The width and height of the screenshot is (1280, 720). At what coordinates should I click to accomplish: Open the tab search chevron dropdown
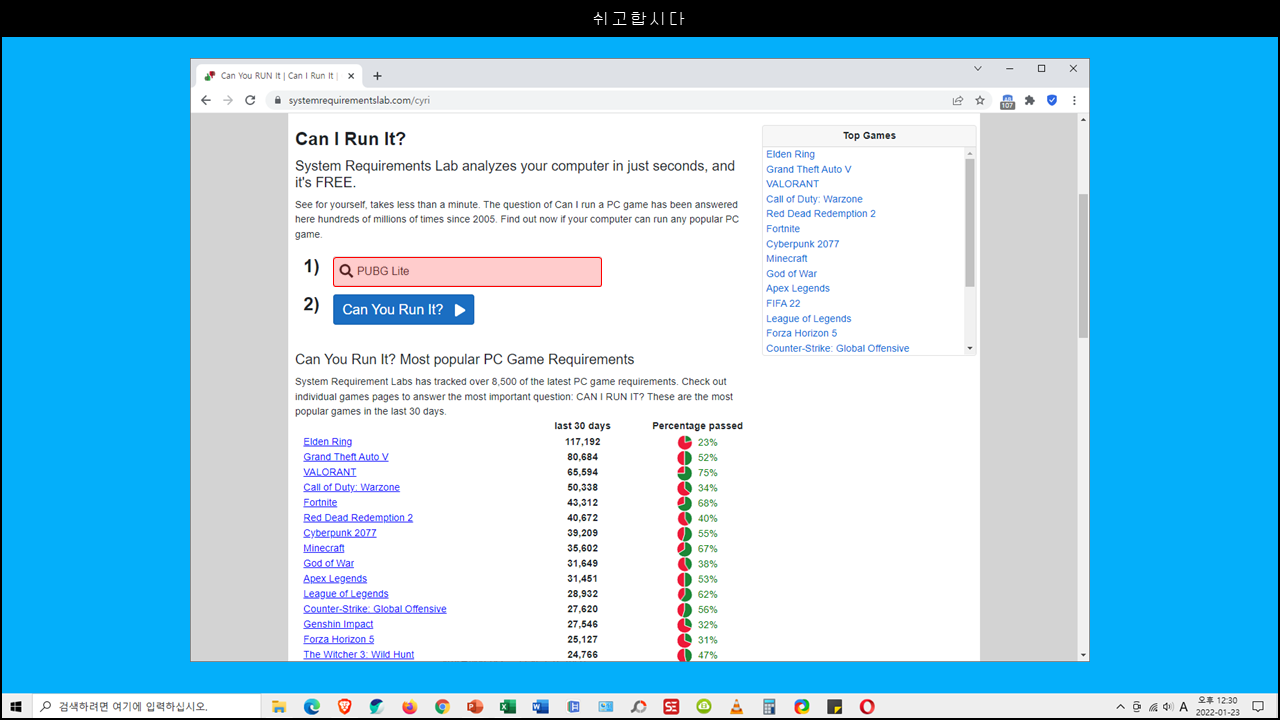[x=978, y=68]
